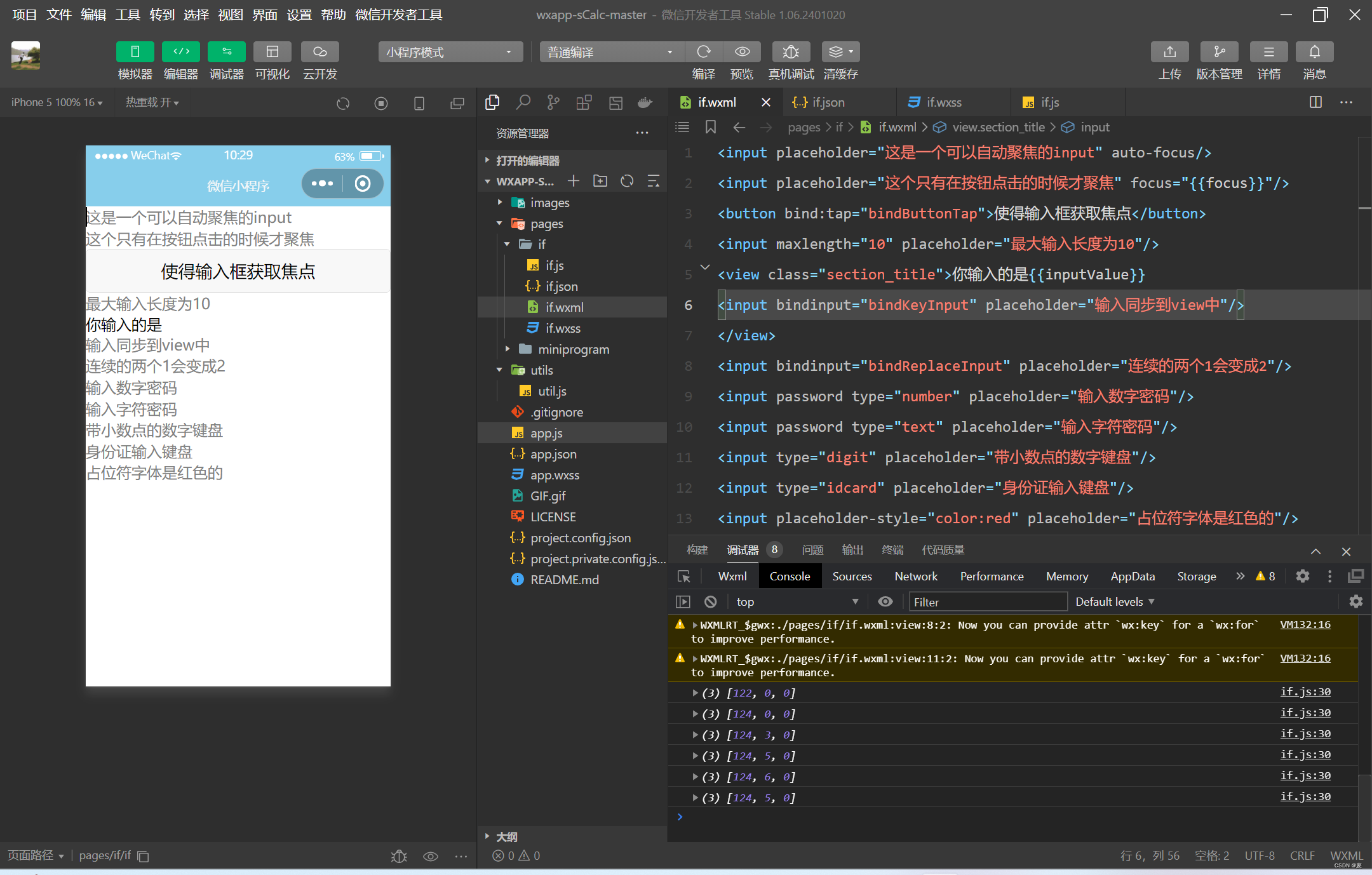Open the 普通编译 compile mode dropdown
This screenshot has height=875, width=1372.
(x=612, y=52)
